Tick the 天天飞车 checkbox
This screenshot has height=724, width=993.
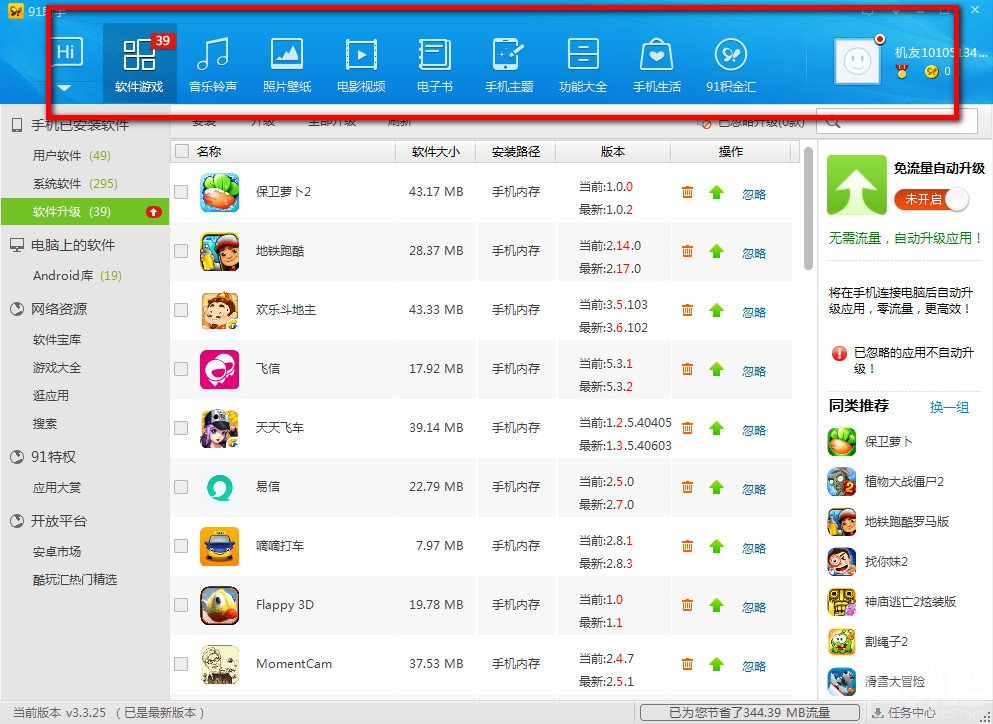click(181, 428)
